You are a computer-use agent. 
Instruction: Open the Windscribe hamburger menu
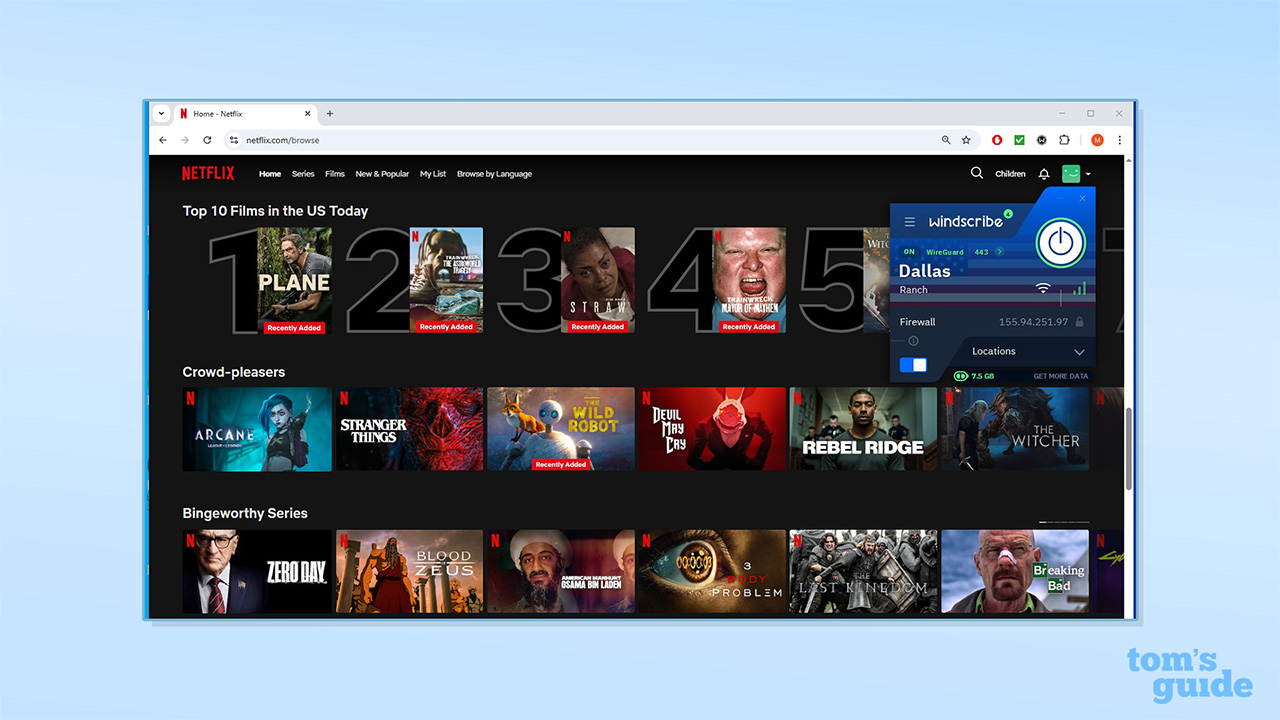click(909, 222)
